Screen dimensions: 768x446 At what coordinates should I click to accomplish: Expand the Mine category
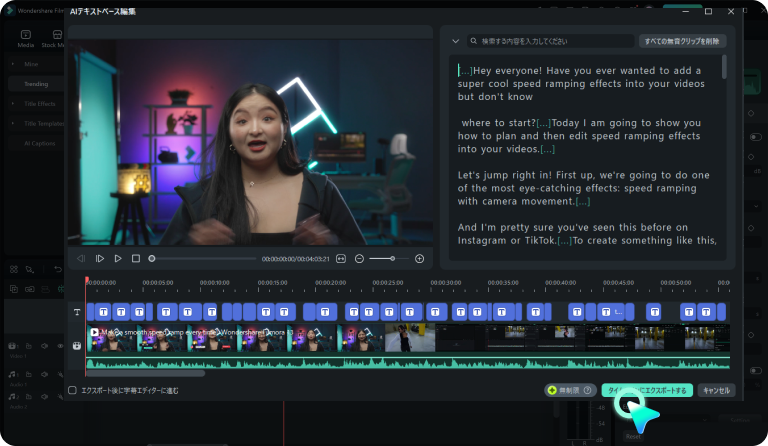tap(13, 64)
